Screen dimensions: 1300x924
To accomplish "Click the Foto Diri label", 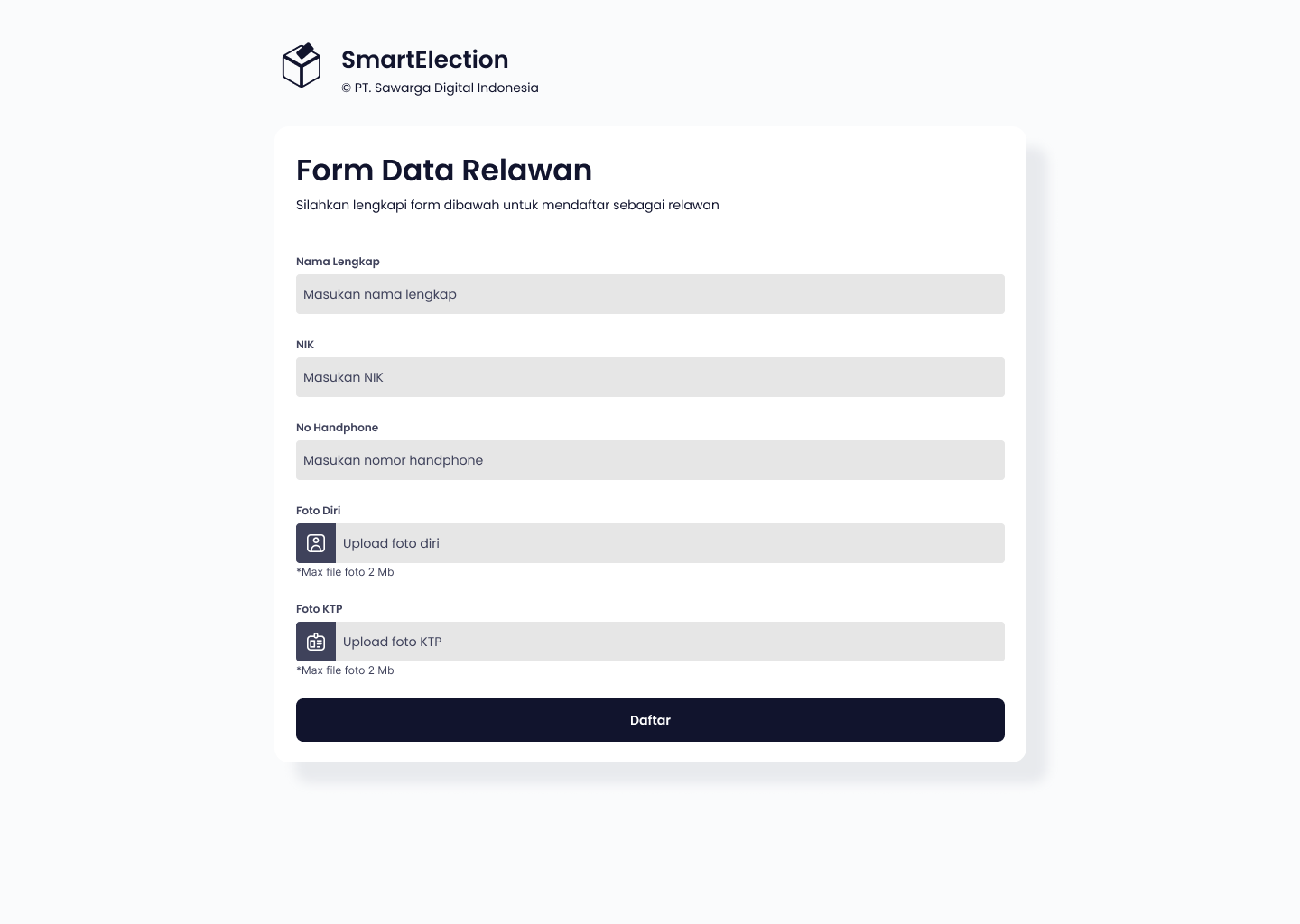I will tap(318, 511).
